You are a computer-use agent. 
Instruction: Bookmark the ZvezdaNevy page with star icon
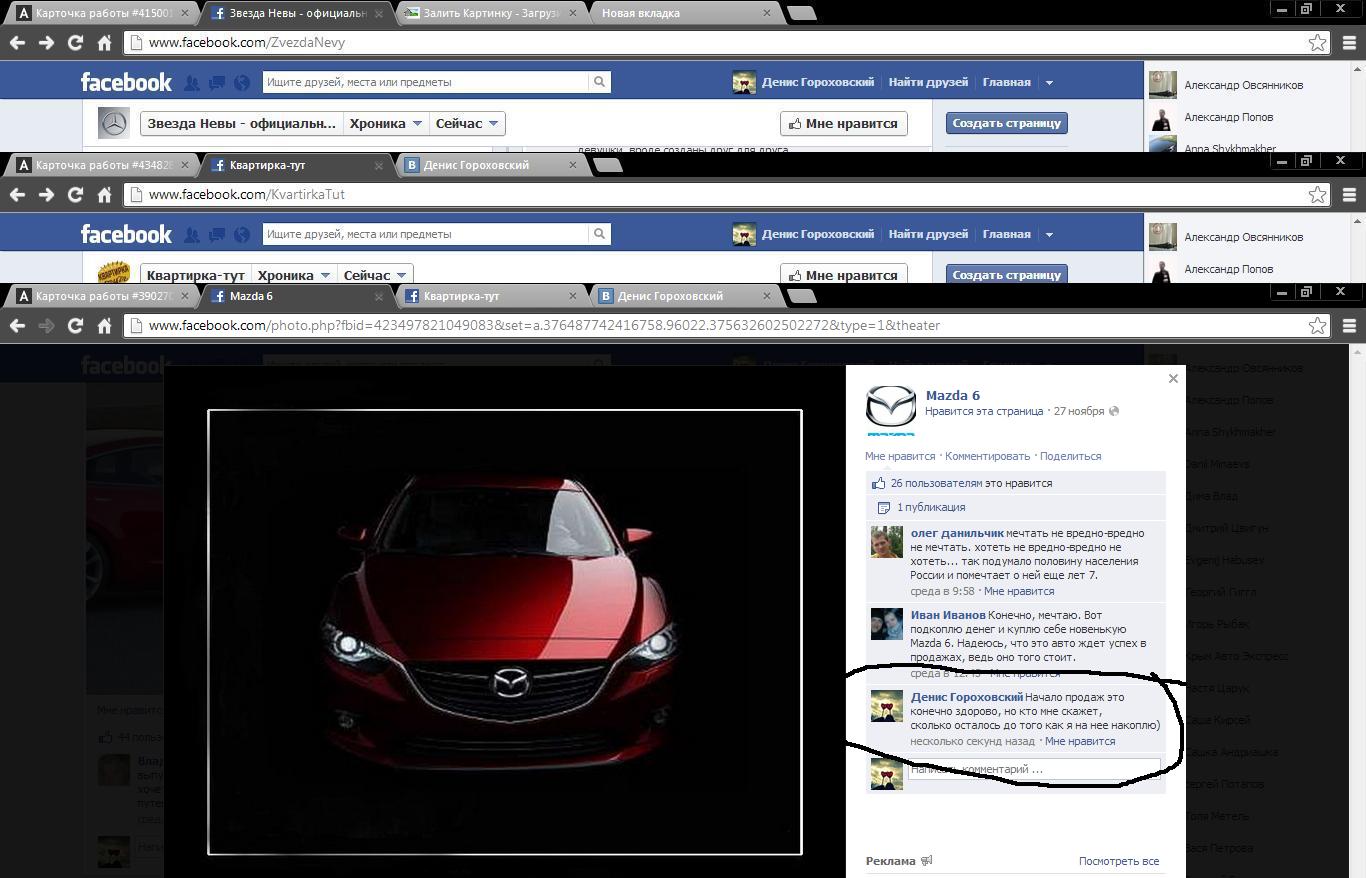[x=1318, y=43]
